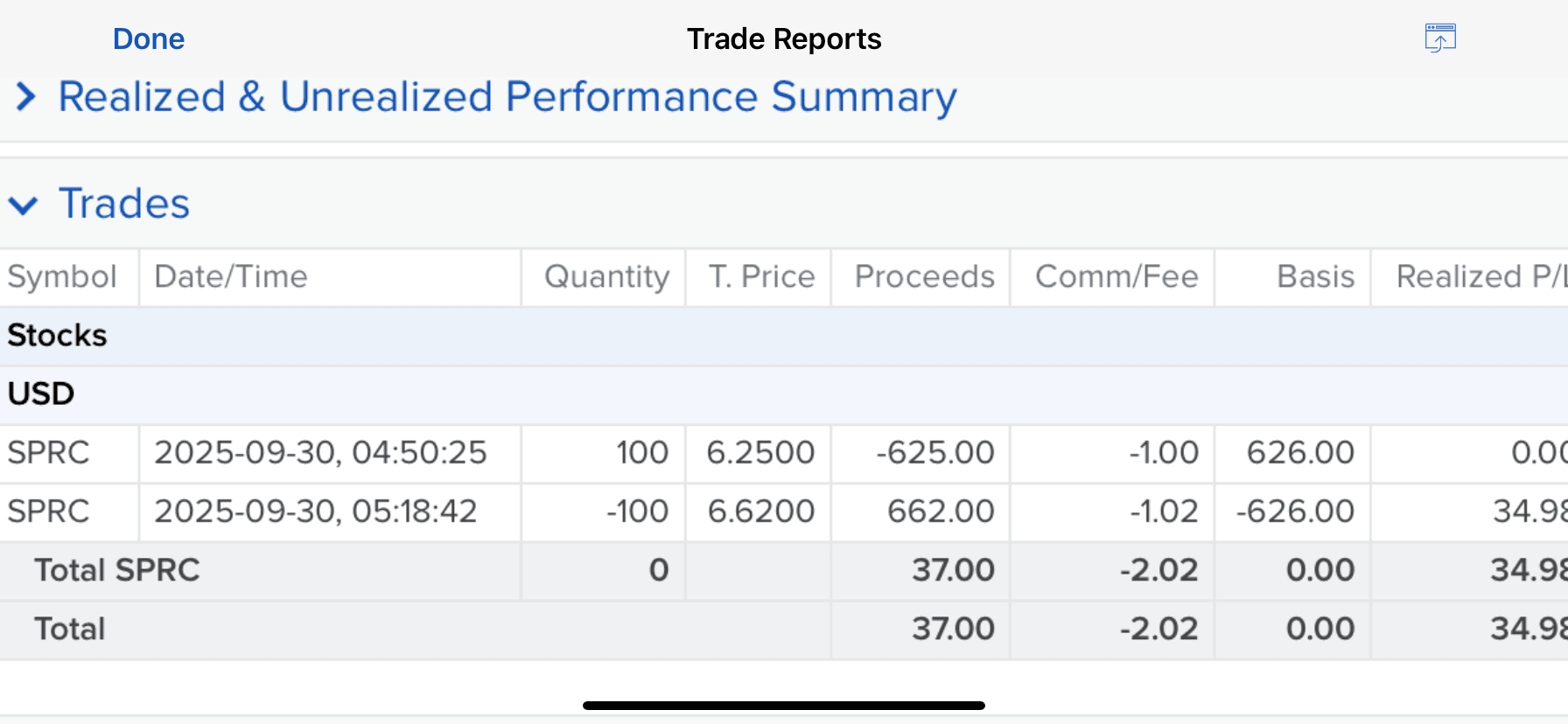Screen dimensions: 1568x724
Task: Collapse the Trades section chevron
Action: (x=24, y=205)
